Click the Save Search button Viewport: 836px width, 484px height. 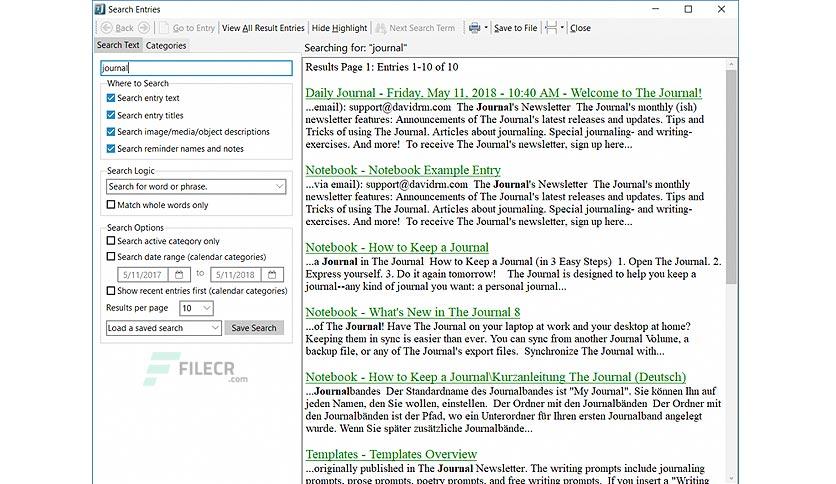click(x=254, y=328)
